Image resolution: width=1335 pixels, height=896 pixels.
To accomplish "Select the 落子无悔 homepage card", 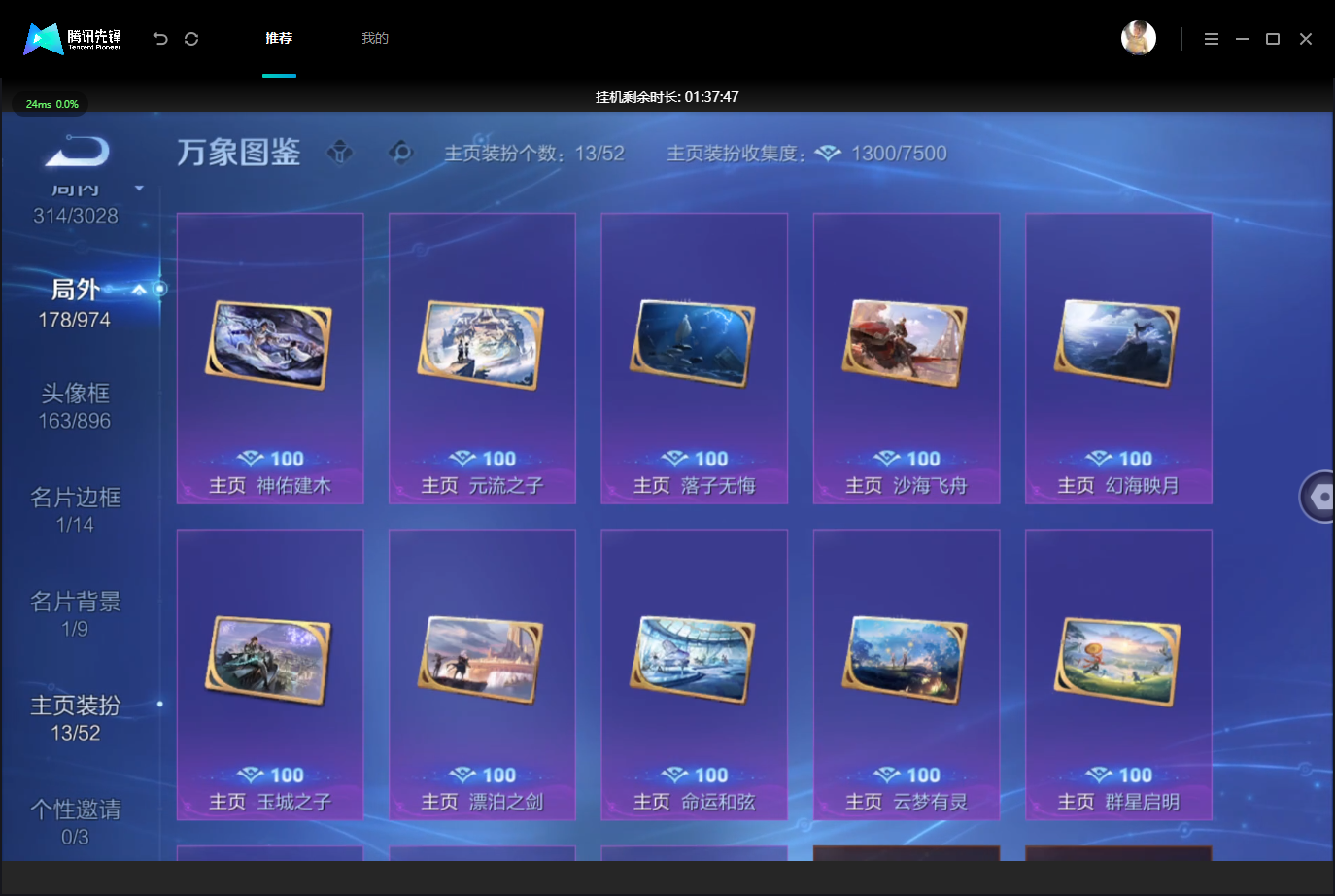I will click(695, 359).
